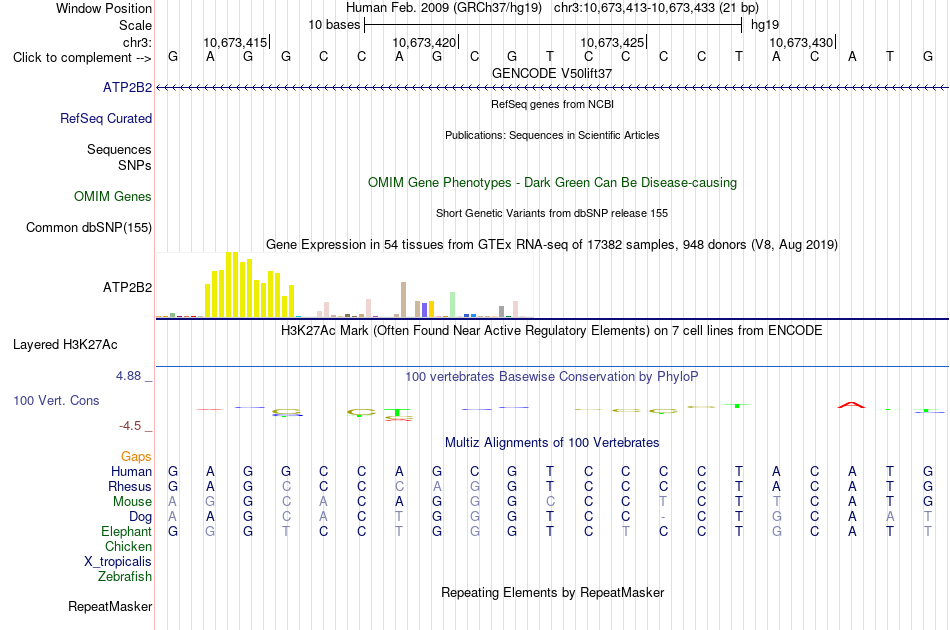The width and height of the screenshot is (950, 630).
Task: Click the GTEx Gene Expression track title
Action: (552, 245)
